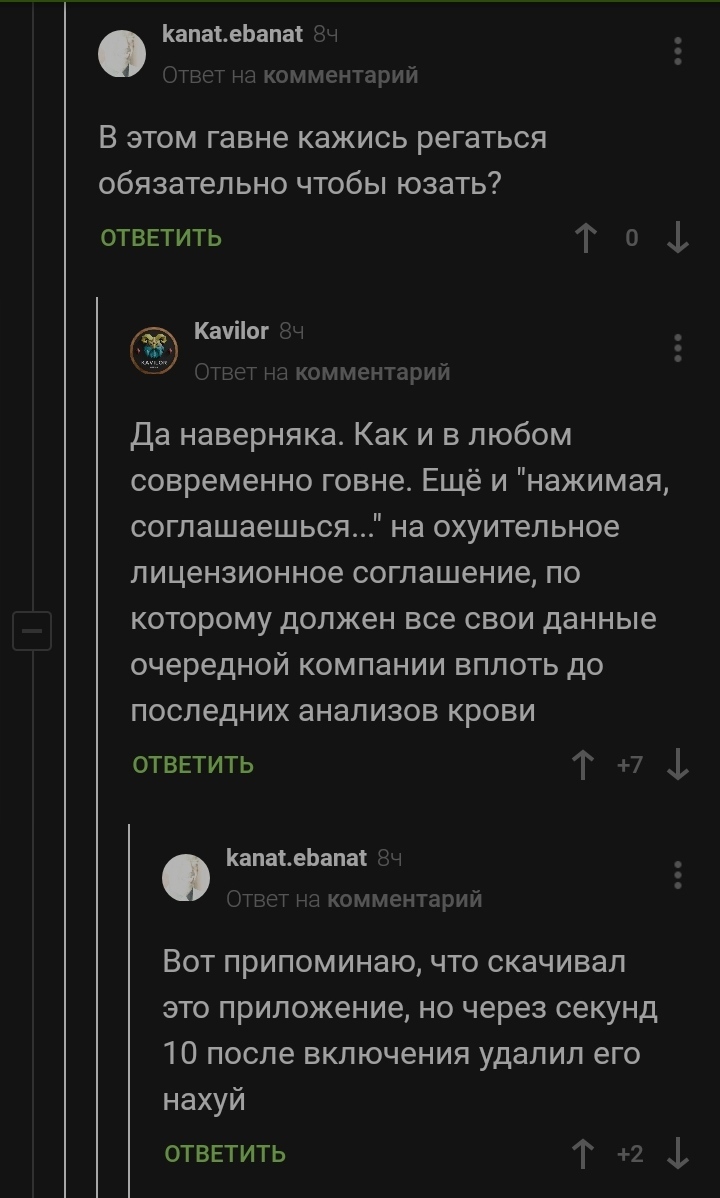Click kanat.ebanat's avatar on the top comment
Screen dimensions: 720x1198
(x=122, y=53)
